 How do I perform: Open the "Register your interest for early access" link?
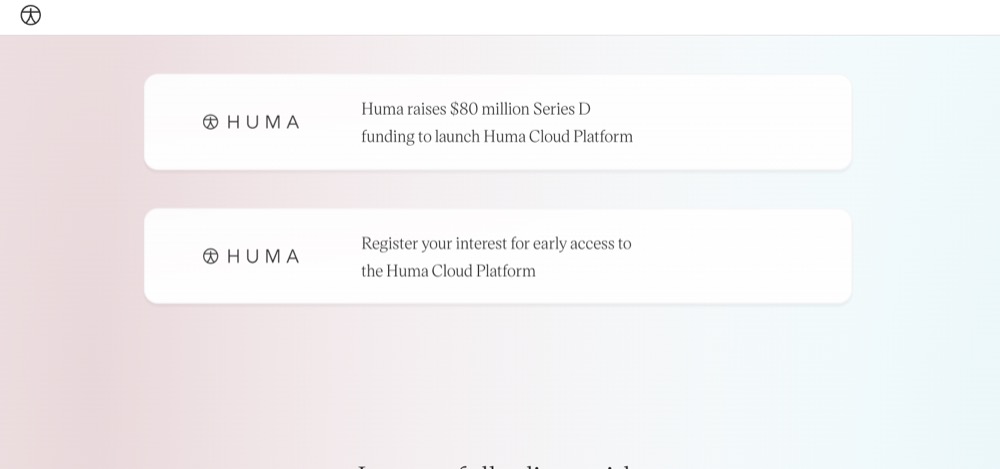coord(496,244)
